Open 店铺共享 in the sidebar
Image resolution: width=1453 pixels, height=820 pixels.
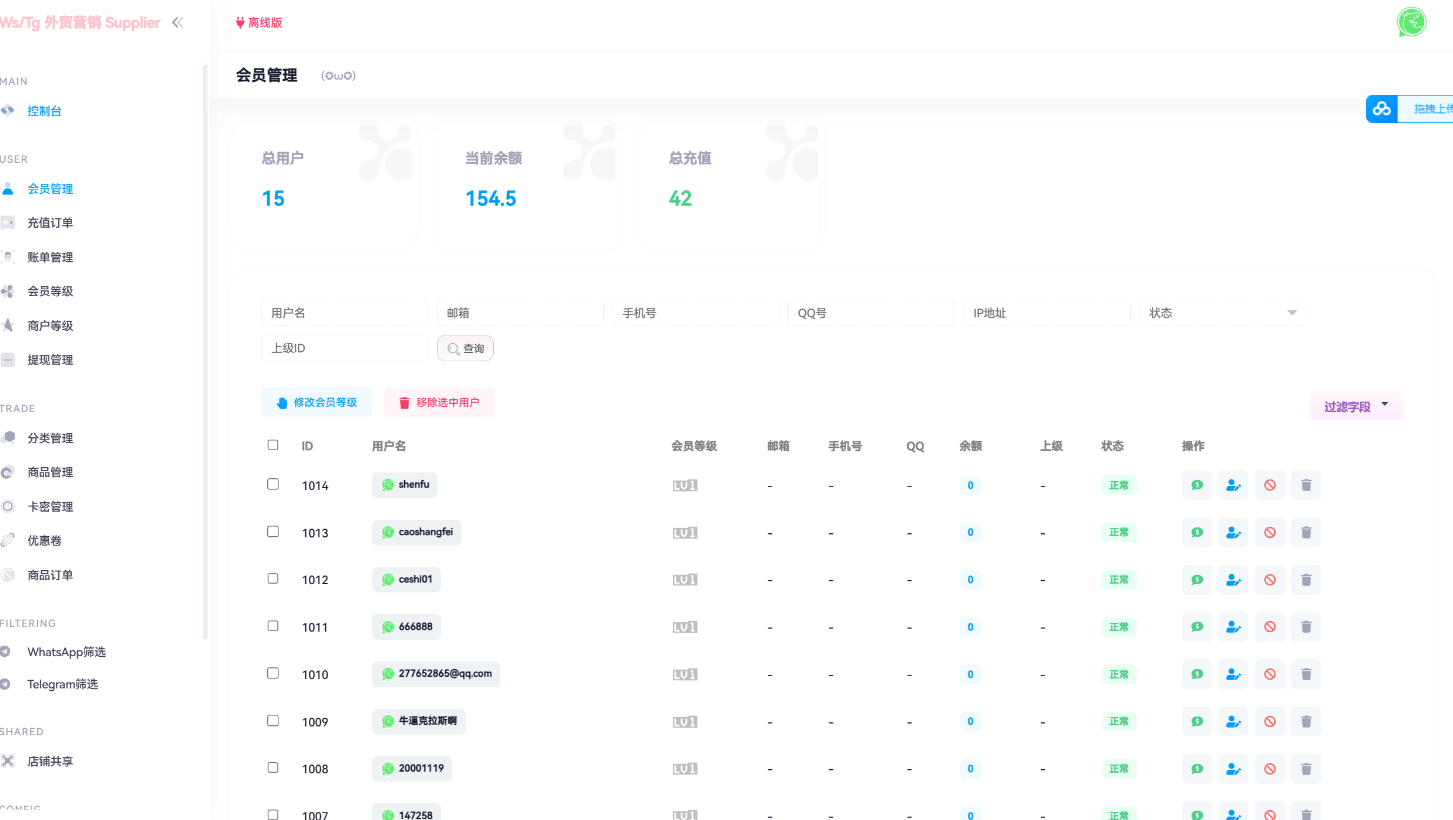pyautogui.click(x=50, y=761)
